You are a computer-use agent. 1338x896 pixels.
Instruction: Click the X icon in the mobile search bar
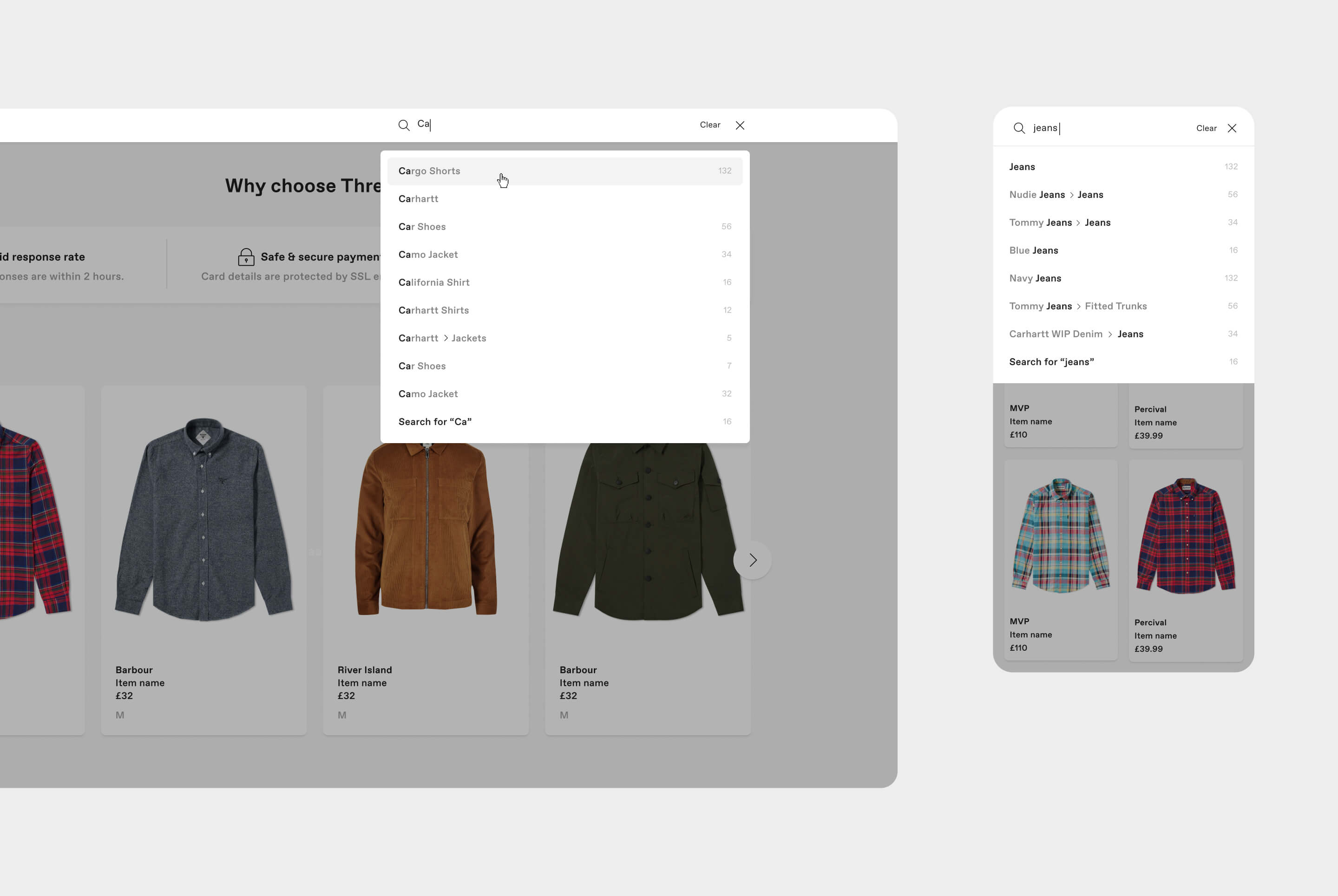coord(1232,128)
